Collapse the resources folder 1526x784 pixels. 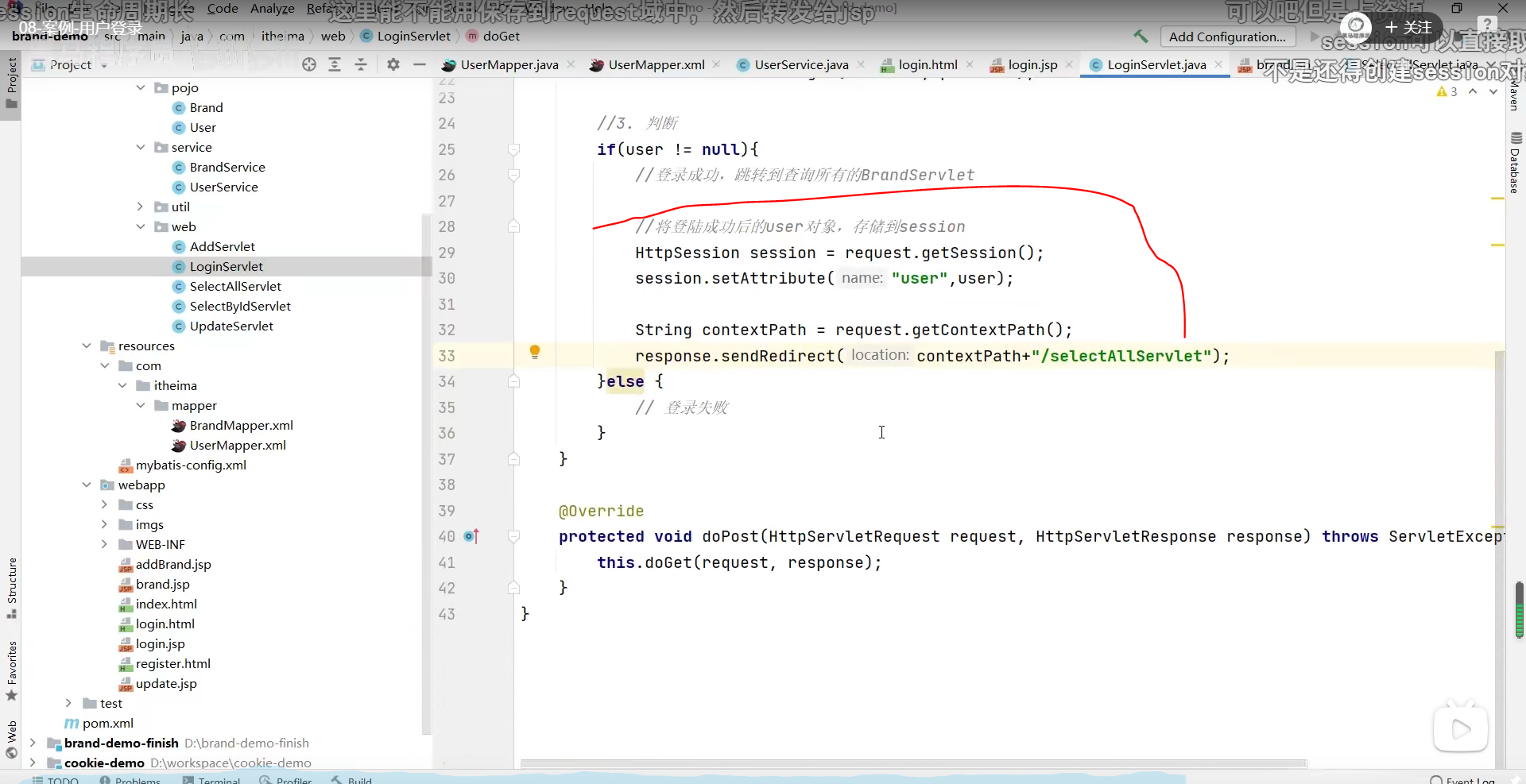87,346
